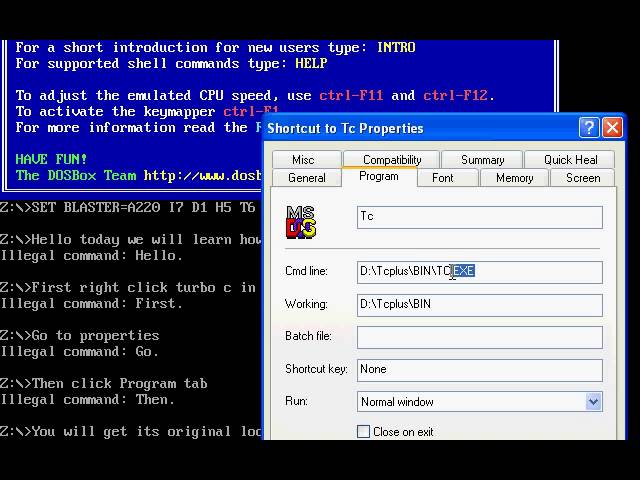Close the Shortcut to Tc Properties dialog
Viewport: 640px width, 480px height.
pyautogui.click(x=613, y=128)
